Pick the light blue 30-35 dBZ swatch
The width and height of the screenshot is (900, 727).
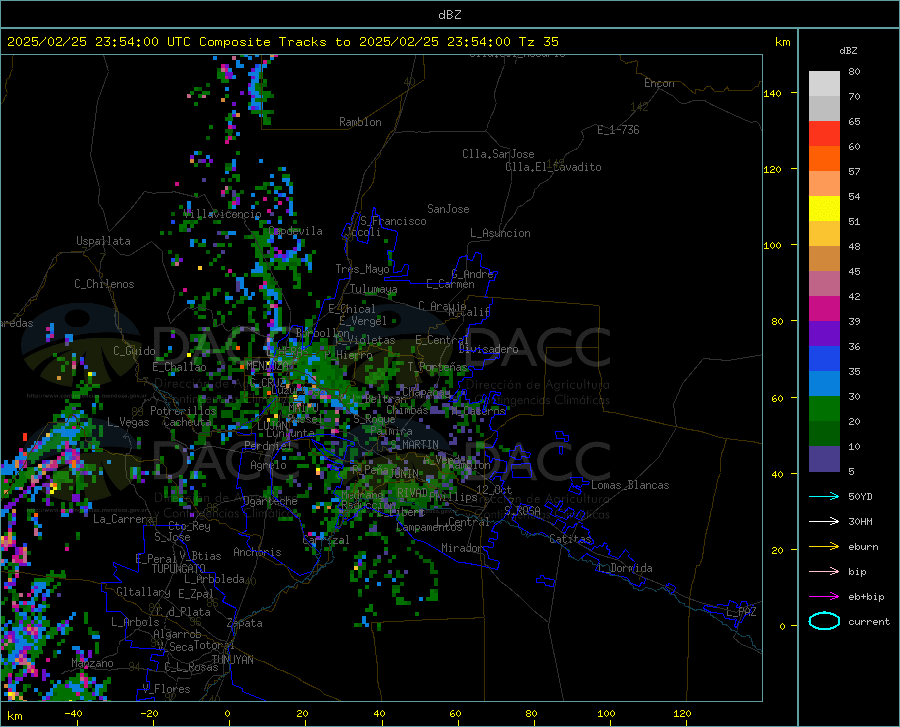point(824,384)
